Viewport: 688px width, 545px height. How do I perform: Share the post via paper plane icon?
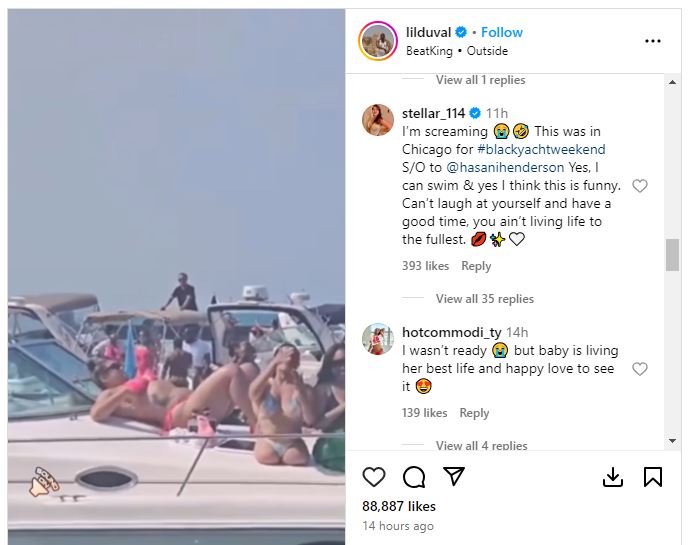453,477
